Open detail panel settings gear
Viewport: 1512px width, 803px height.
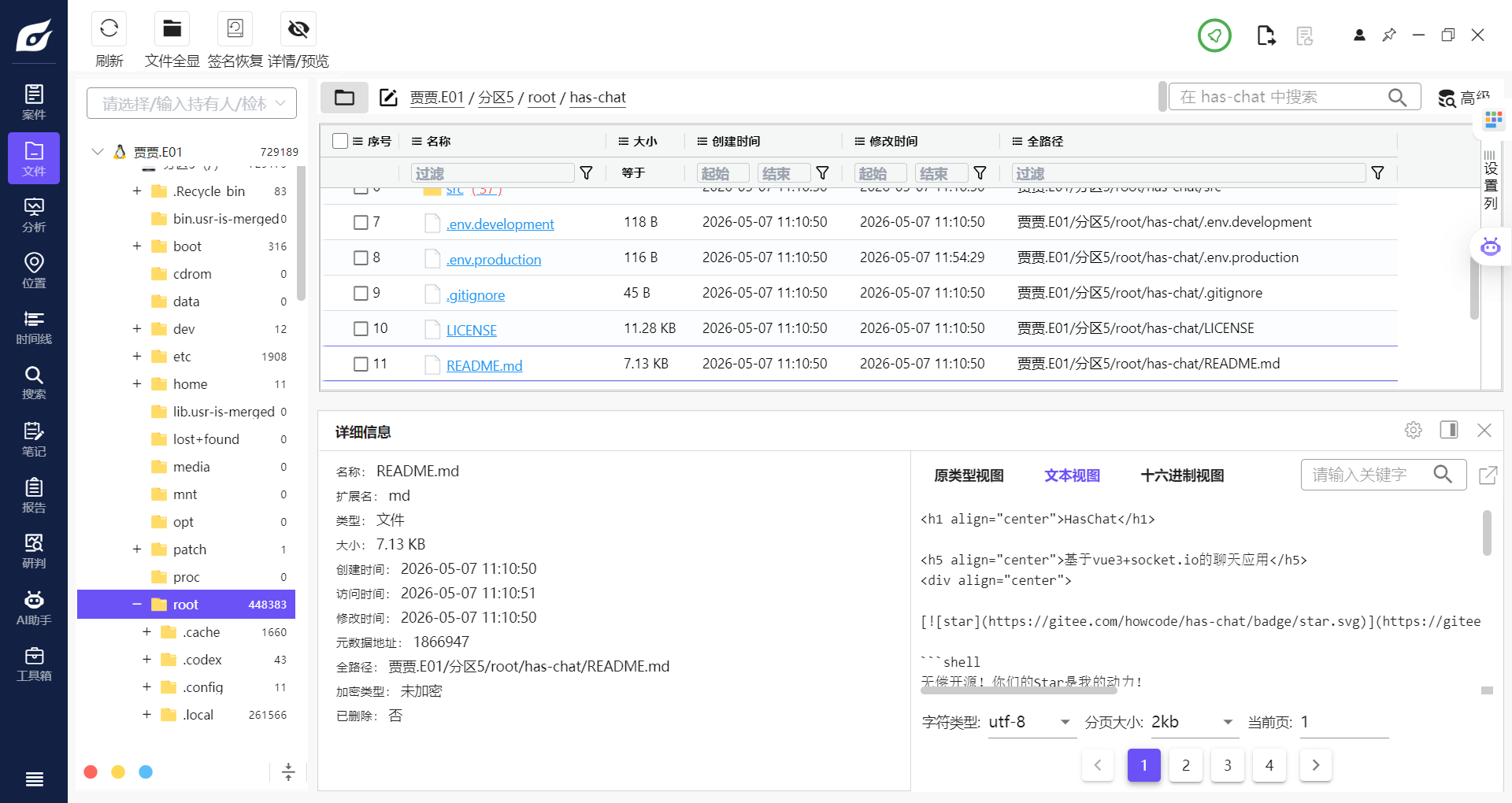[x=1414, y=430]
